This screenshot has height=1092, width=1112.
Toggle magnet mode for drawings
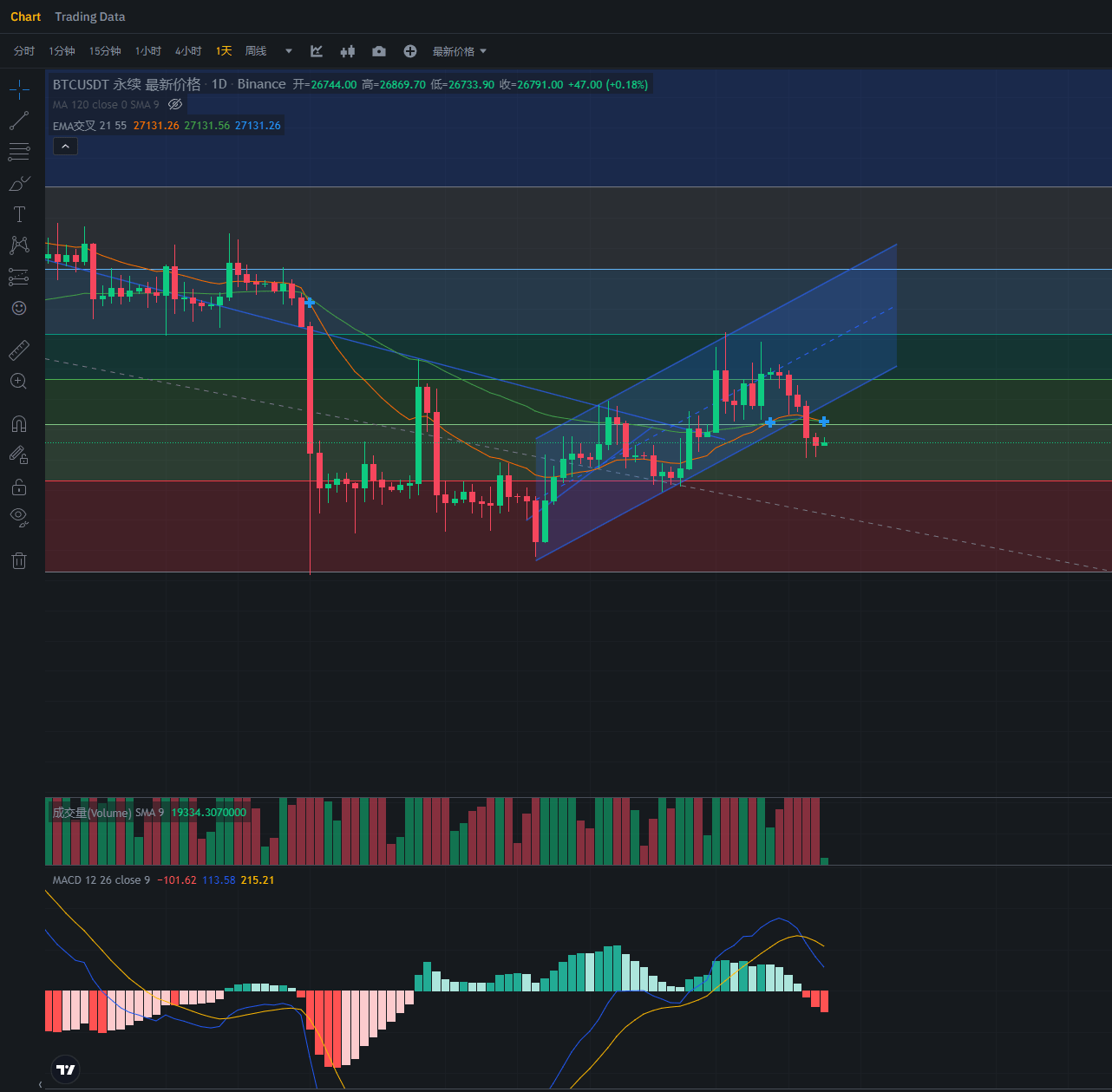(x=19, y=424)
